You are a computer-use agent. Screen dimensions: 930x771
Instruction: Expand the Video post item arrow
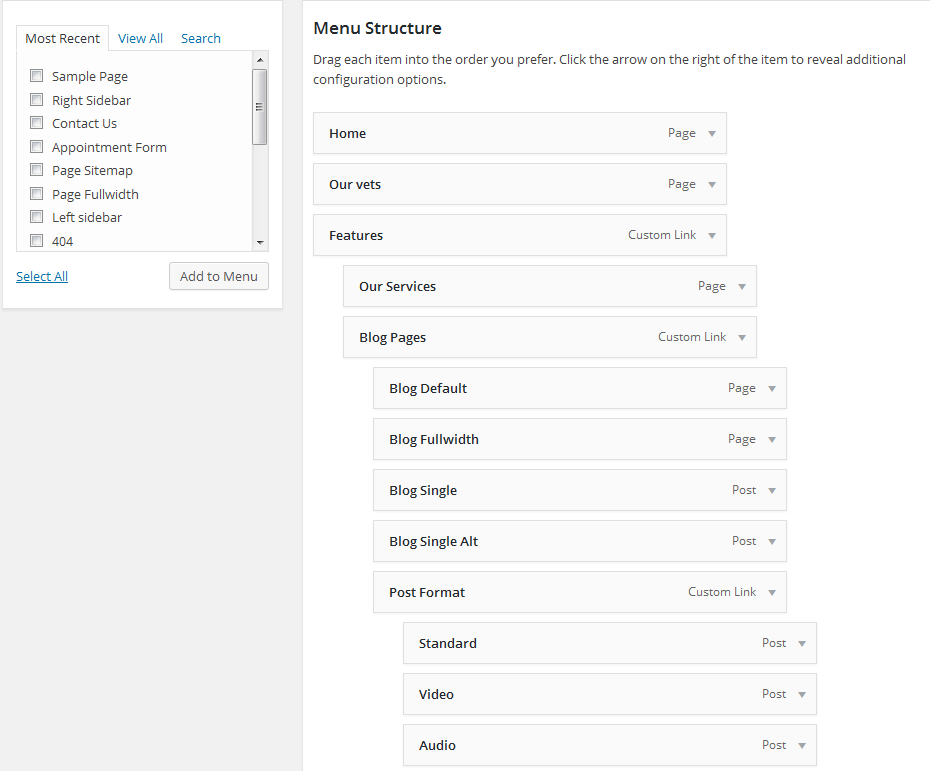(802, 694)
